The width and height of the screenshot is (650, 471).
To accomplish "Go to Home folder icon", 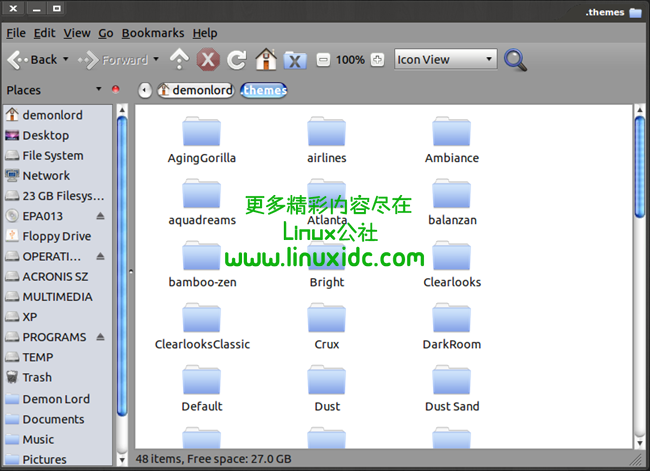I will (x=266, y=60).
